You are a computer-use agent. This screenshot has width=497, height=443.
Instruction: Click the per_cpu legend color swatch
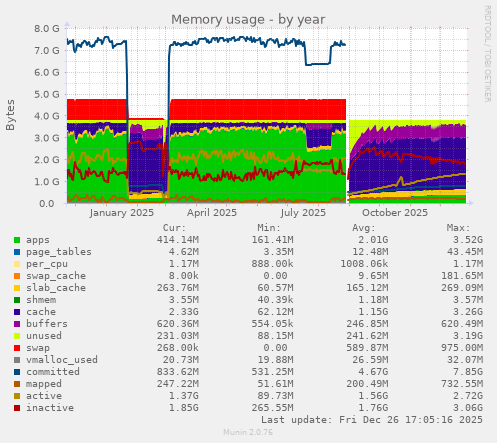point(17,264)
